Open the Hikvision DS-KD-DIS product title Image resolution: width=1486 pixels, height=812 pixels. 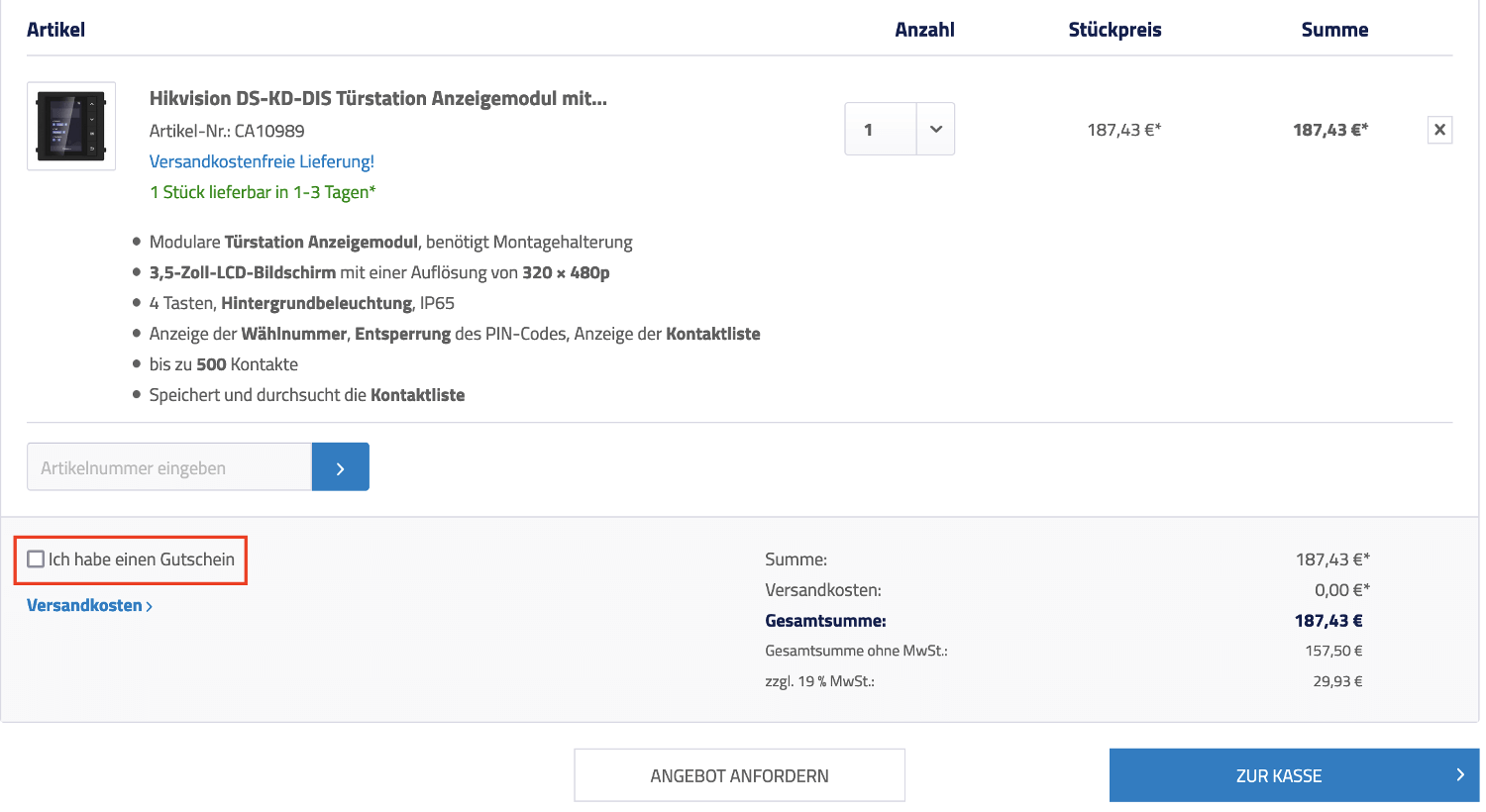pyautogui.click(x=377, y=98)
